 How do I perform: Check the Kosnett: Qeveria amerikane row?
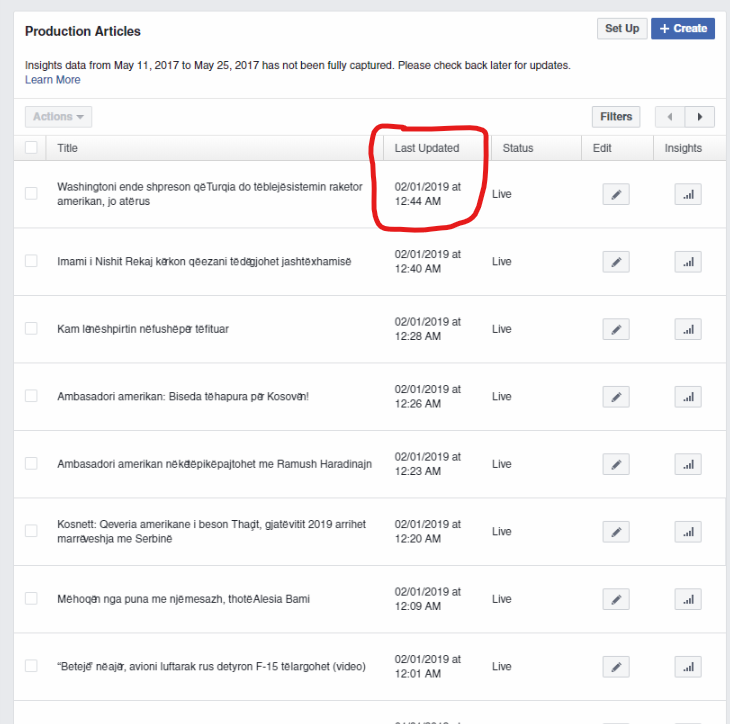[x=31, y=531]
